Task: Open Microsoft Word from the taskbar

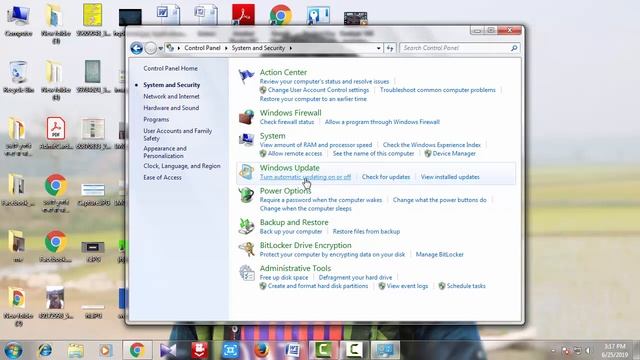Action: [x=292, y=350]
